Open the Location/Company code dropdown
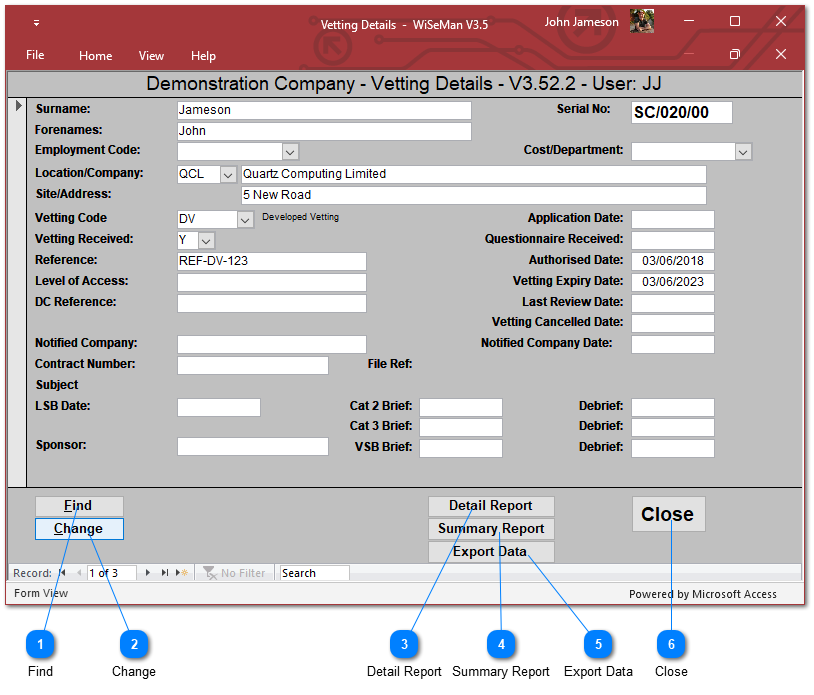The image size is (814, 695). (228, 174)
